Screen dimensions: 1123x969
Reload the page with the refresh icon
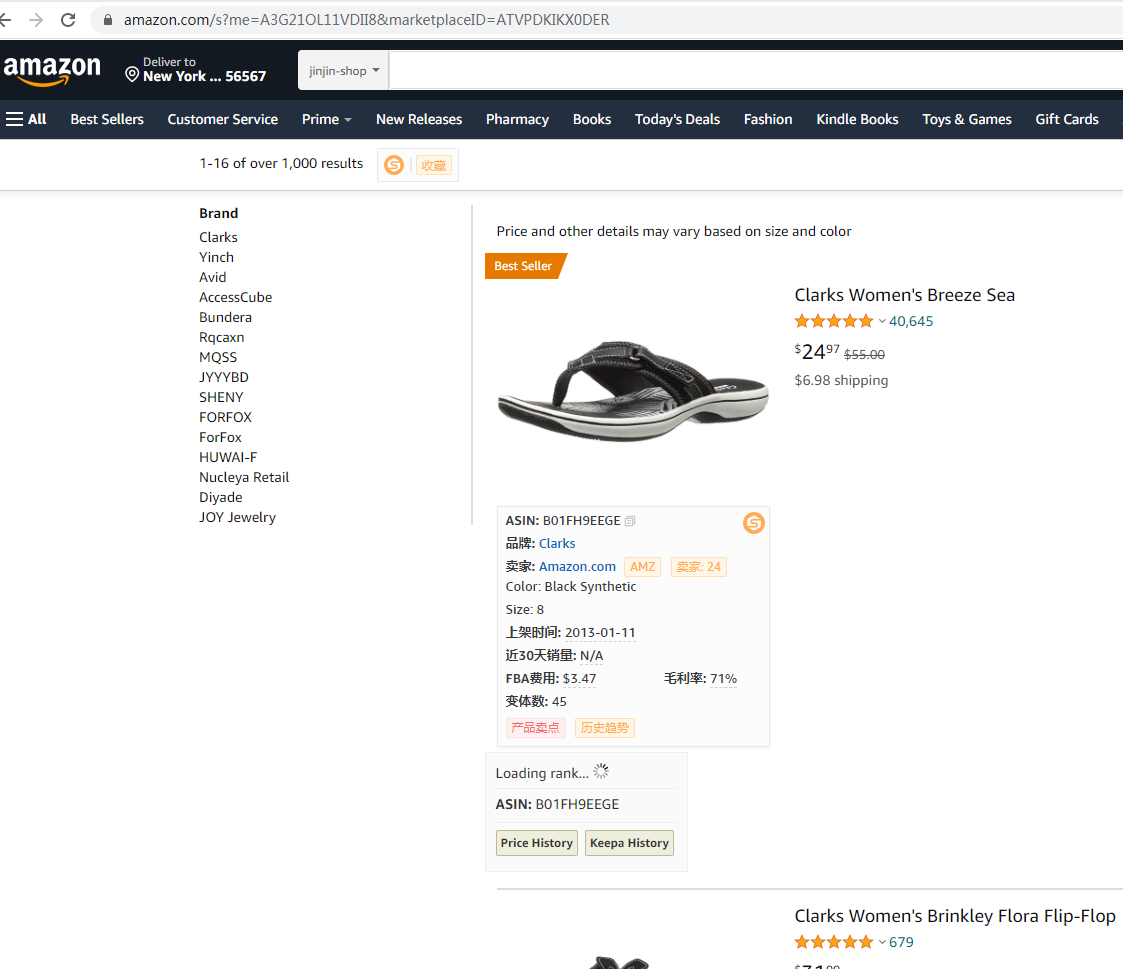point(68,20)
